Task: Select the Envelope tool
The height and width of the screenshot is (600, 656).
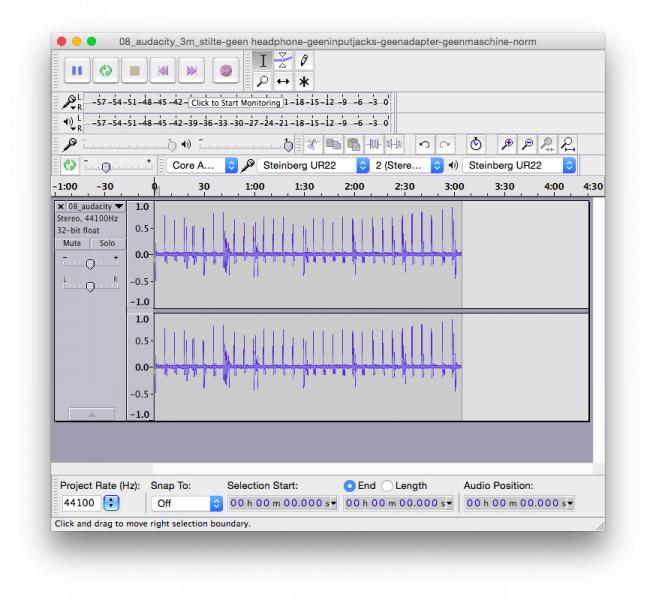Action: tap(283, 61)
